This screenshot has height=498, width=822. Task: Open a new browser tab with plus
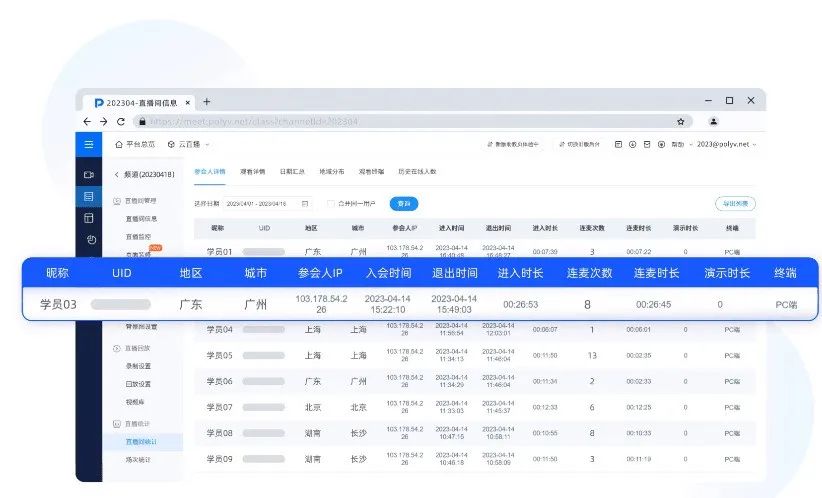point(207,101)
